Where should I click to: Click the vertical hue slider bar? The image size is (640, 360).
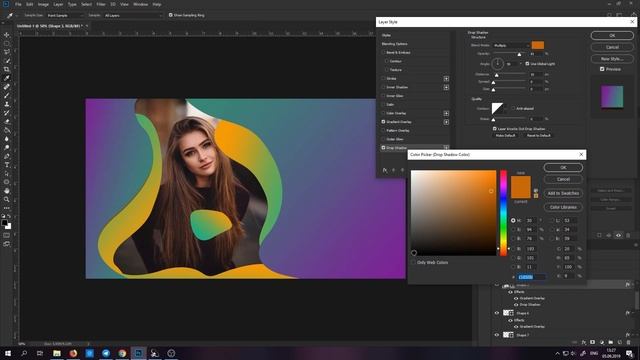pyautogui.click(x=503, y=213)
